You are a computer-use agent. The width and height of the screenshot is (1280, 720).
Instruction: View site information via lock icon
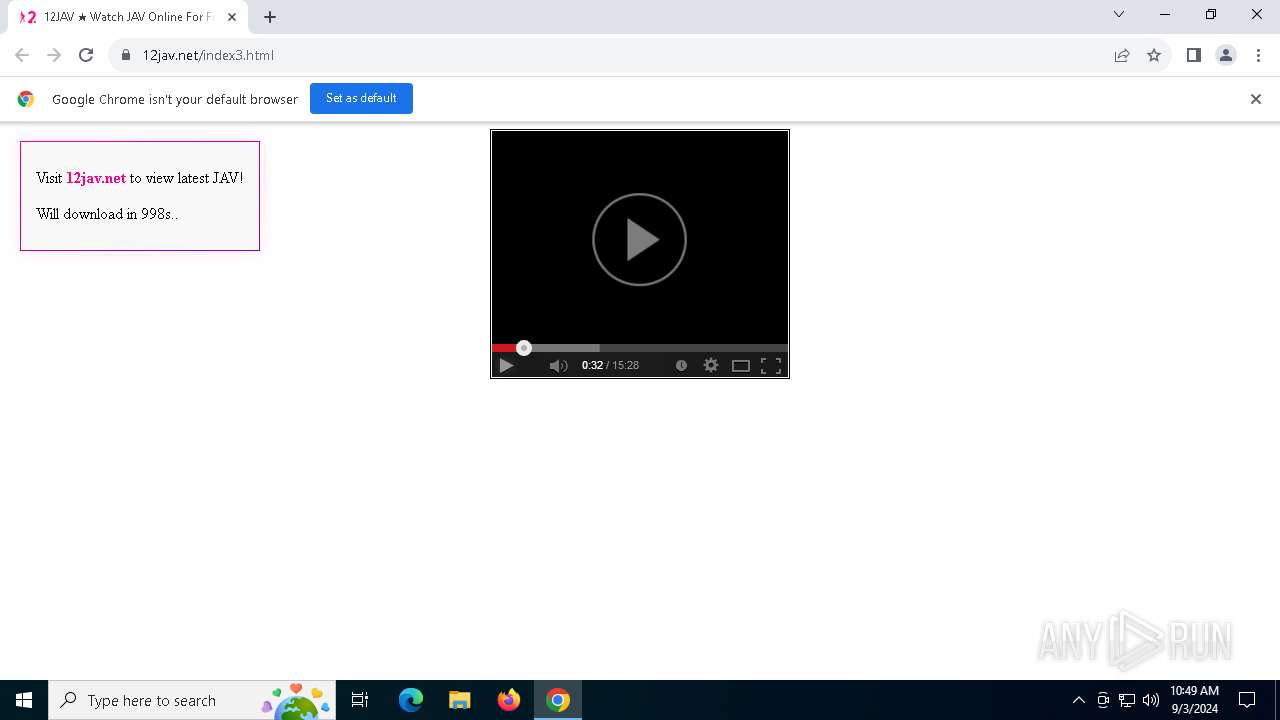tap(126, 55)
